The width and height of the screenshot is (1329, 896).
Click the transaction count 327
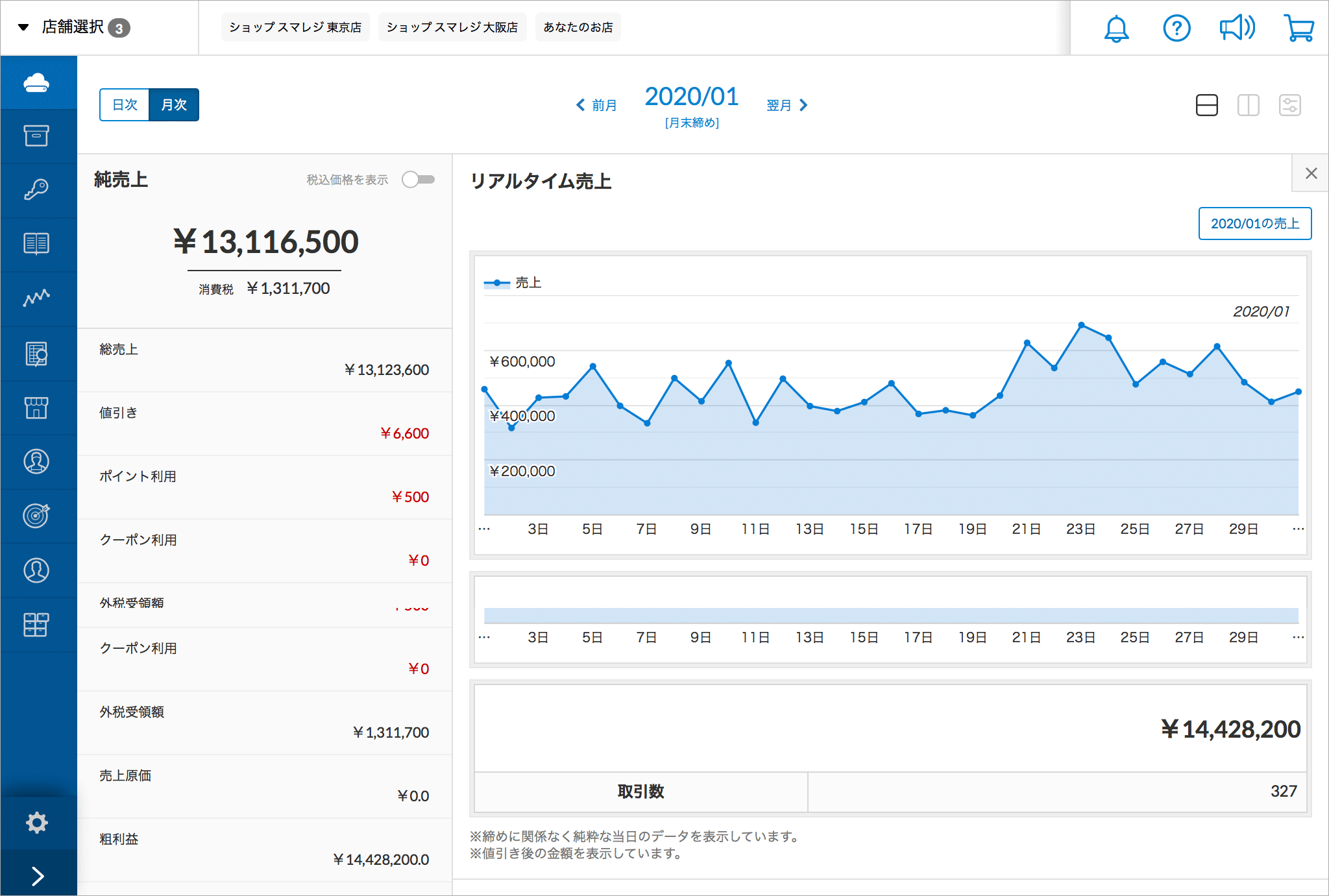coord(1284,792)
